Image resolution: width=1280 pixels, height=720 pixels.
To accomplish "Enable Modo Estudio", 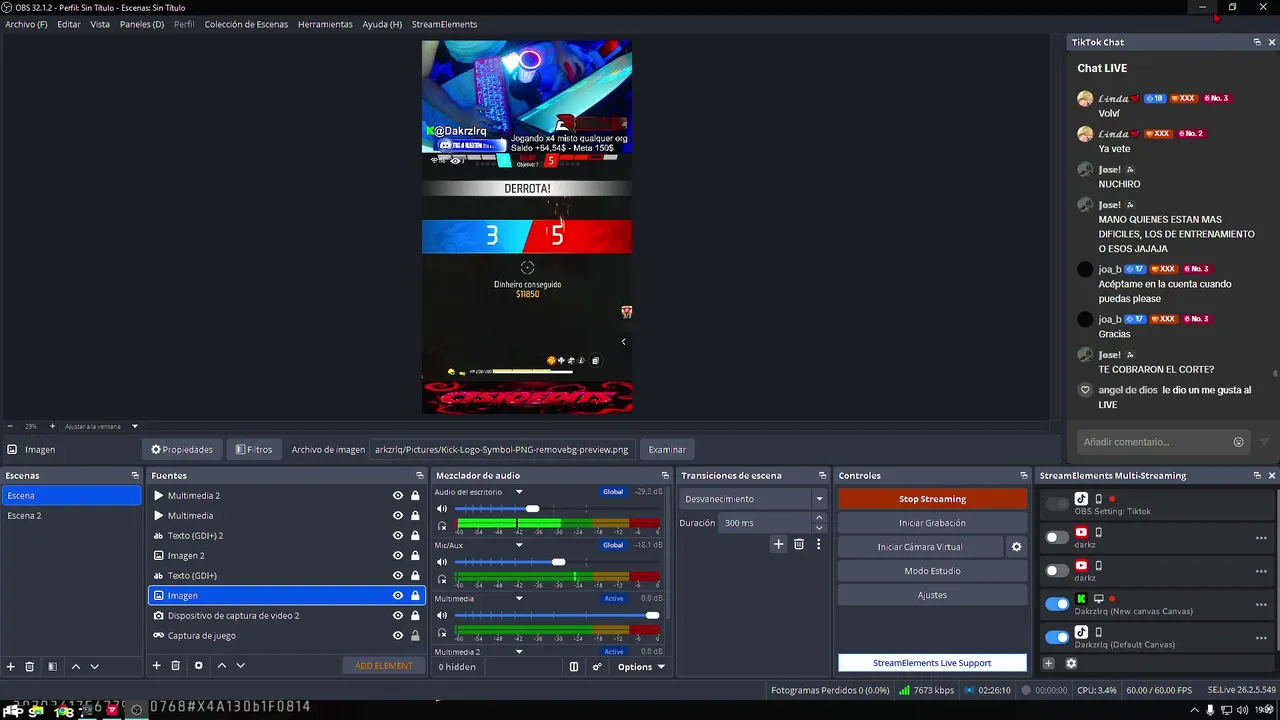I will (x=932, y=571).
